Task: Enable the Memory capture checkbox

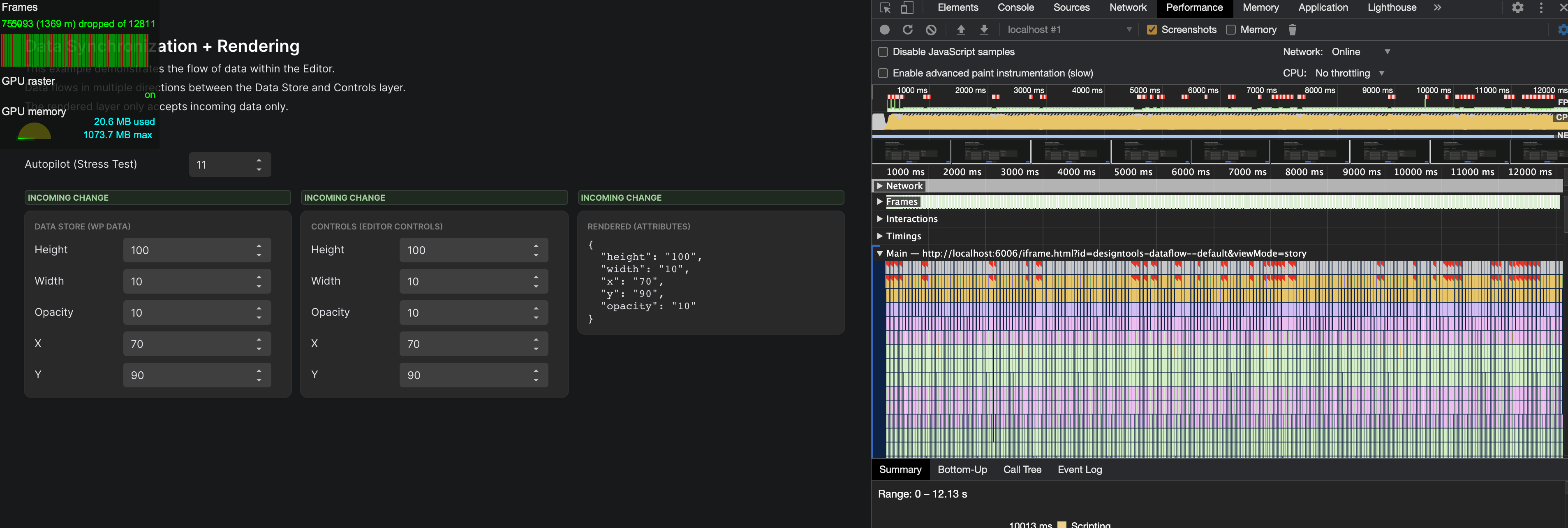Action: click(x=1230, y=29)
